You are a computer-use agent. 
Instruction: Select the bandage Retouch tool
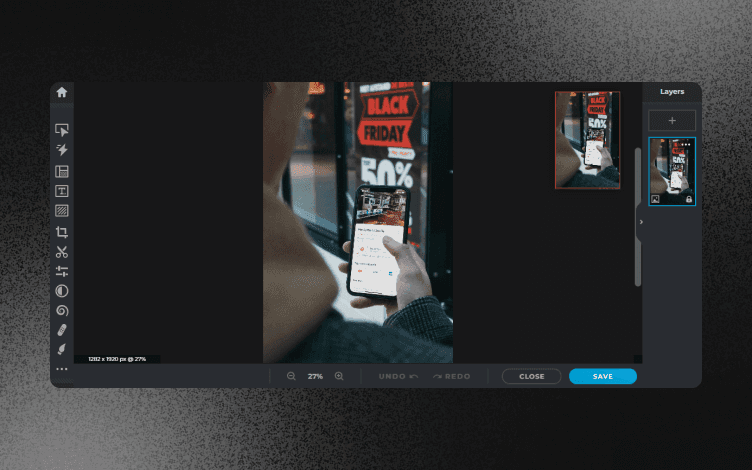pos(61,330)
